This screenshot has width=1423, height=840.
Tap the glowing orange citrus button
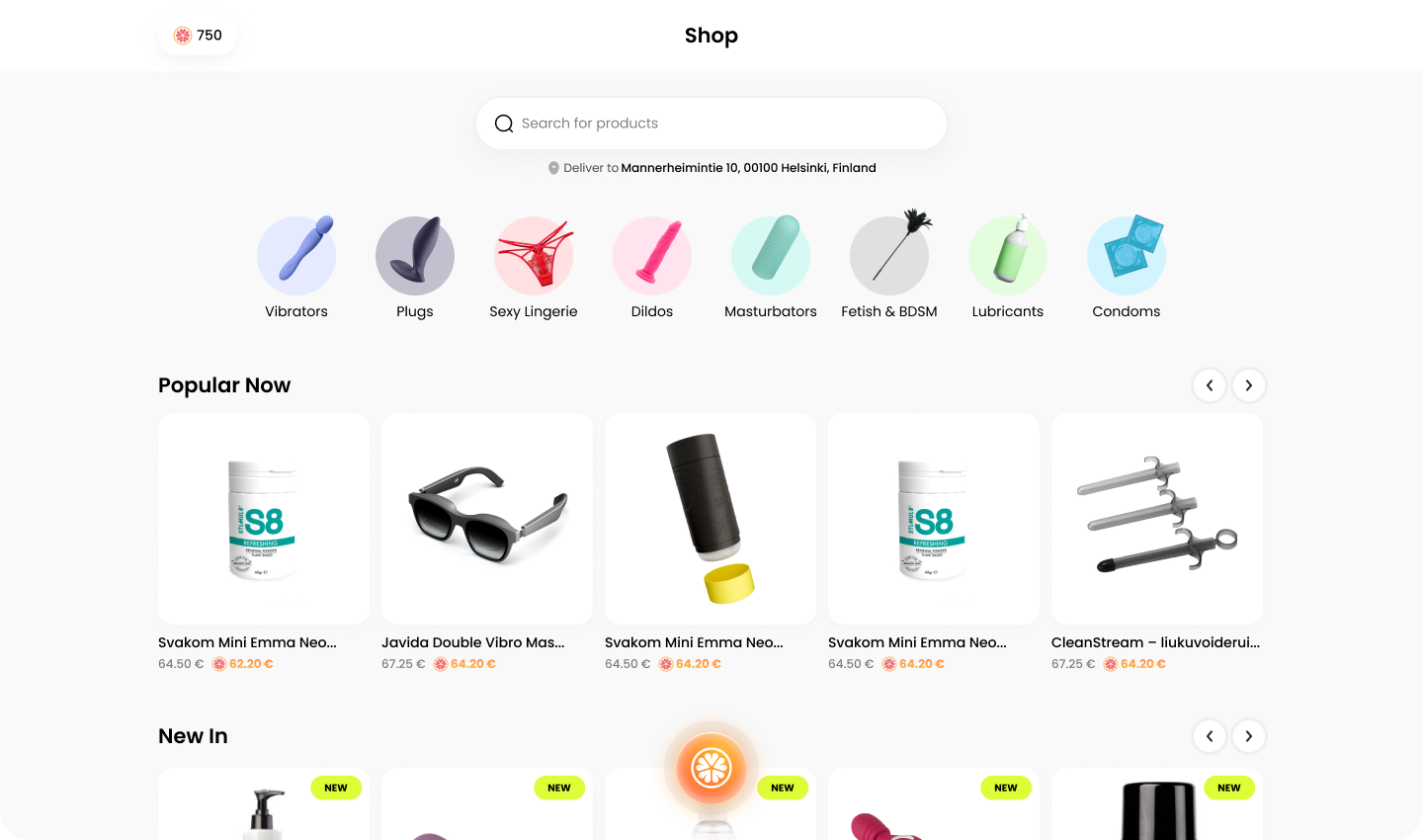point(711,768)
